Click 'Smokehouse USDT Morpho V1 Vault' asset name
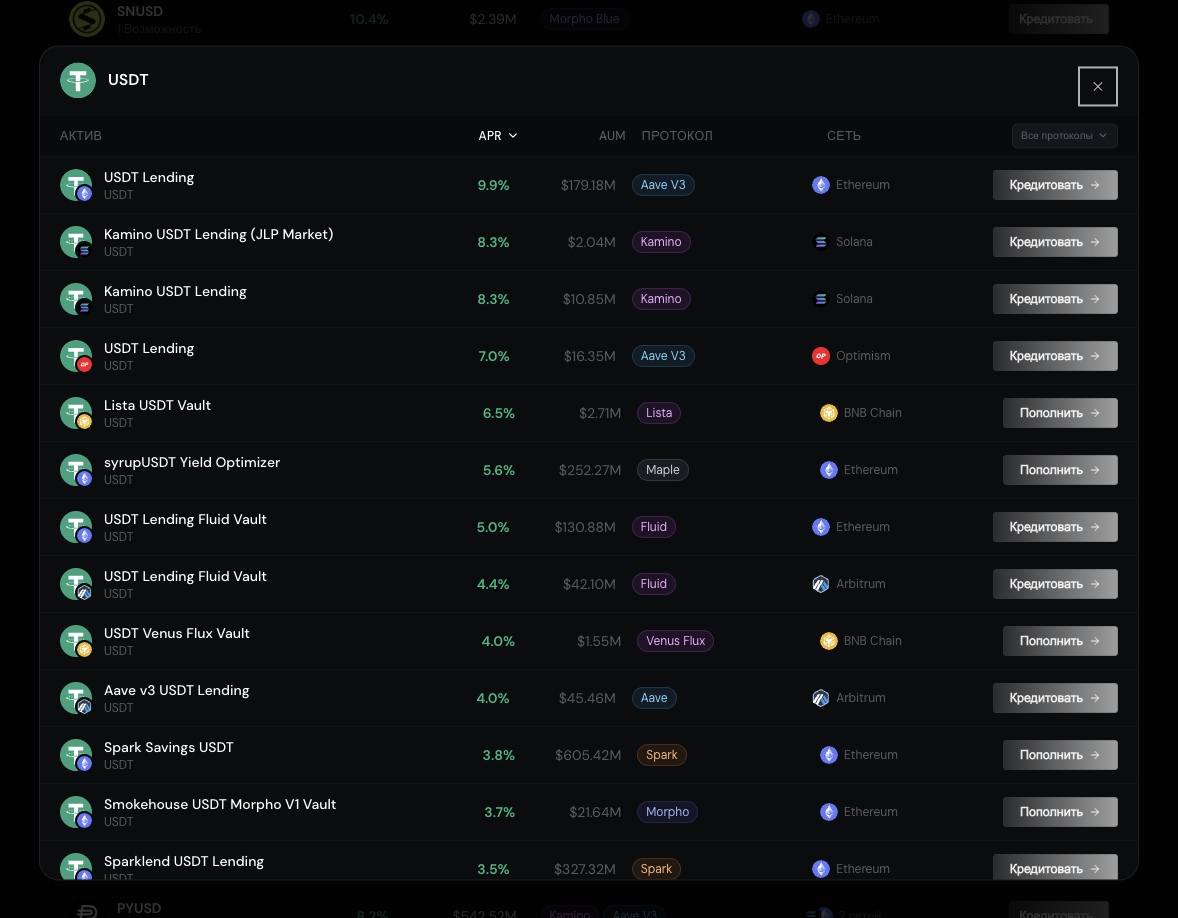Screen dimensions: 1178x918 click(220, 805)
